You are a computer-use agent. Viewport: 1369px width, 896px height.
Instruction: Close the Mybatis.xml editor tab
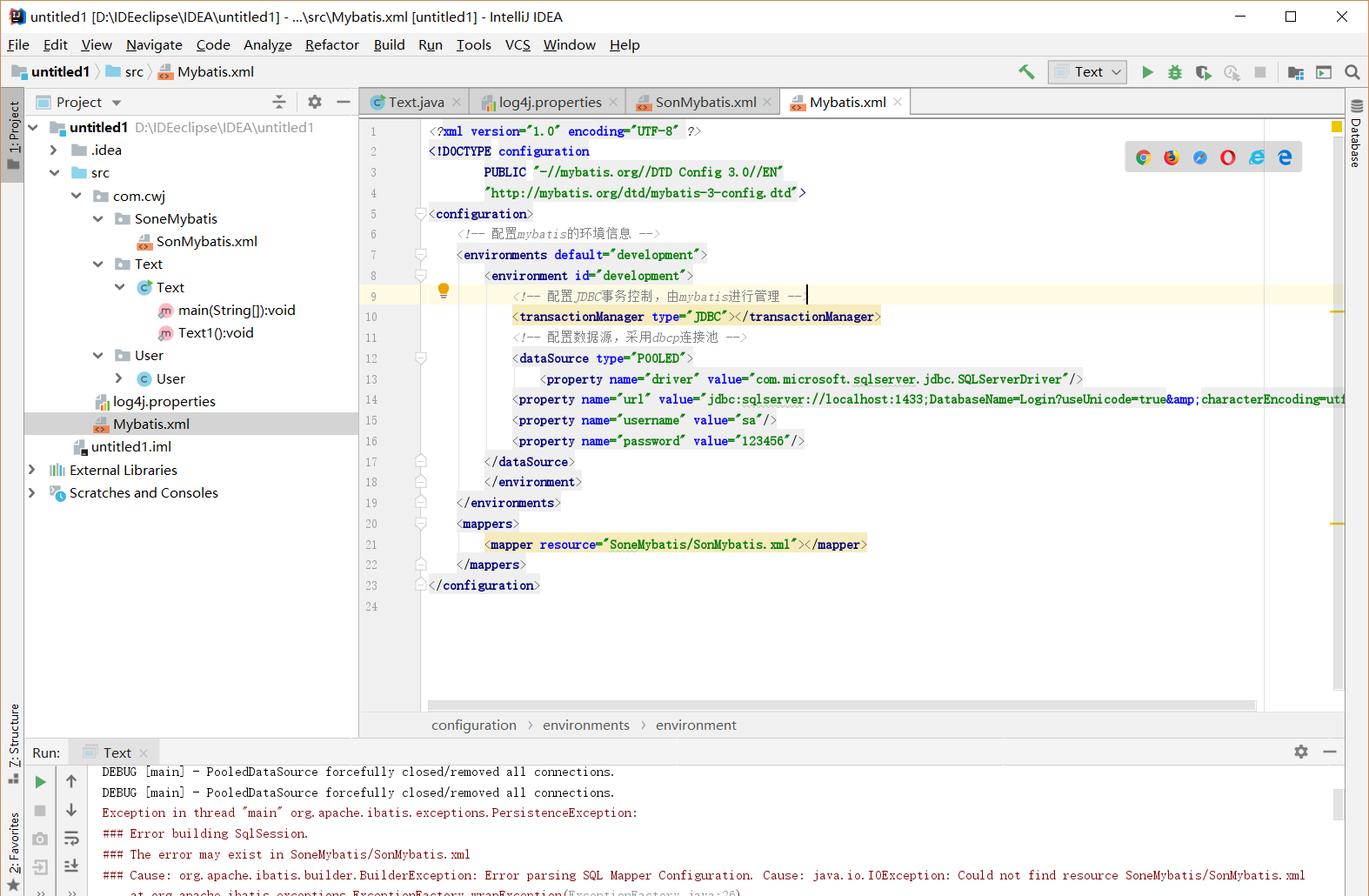pyautogui.click(x=898, y=102)
